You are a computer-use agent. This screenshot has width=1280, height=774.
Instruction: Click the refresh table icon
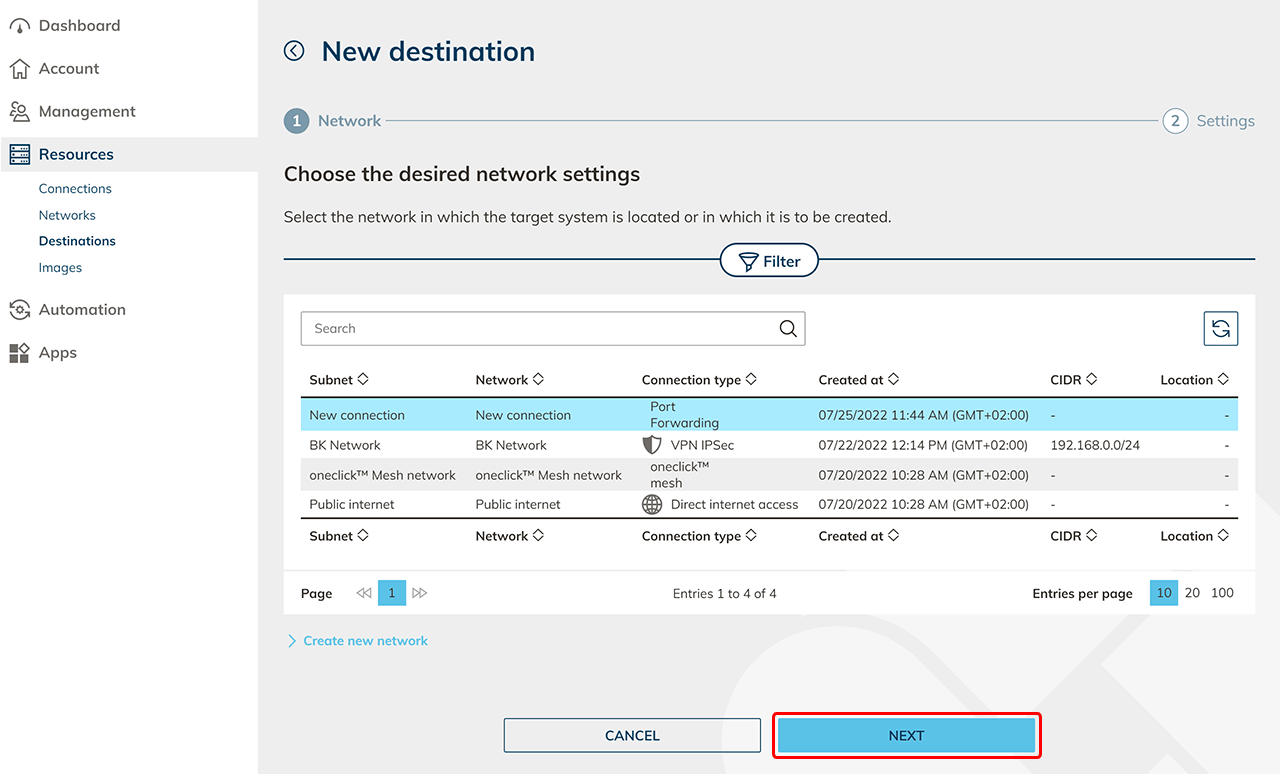click(x=1220, y=328)
